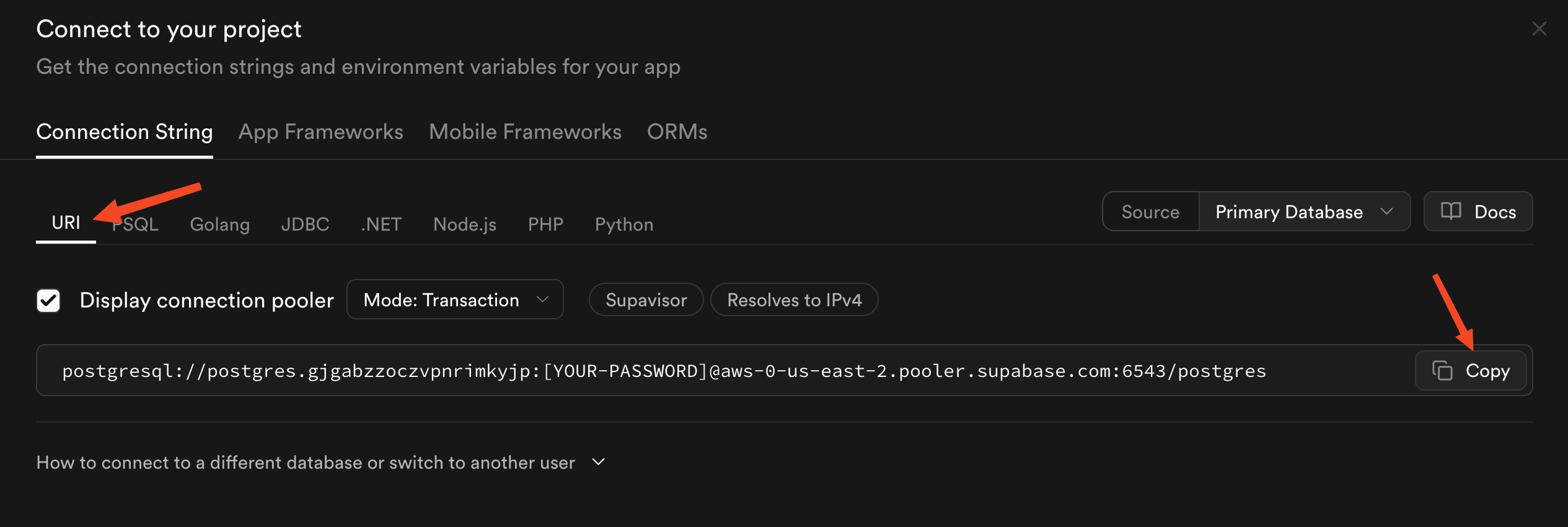The image size is (1568, 527).
Task: Open the Primary Database source dropdown
Action: tap(1304, 212)
